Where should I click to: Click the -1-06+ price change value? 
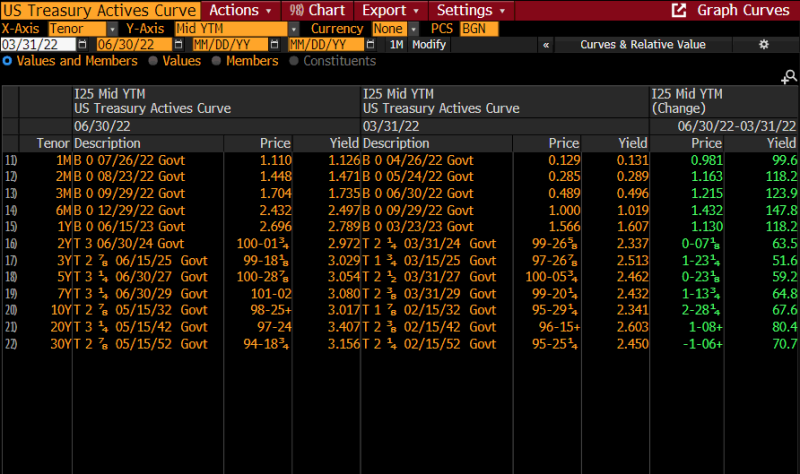click(703, 343)
